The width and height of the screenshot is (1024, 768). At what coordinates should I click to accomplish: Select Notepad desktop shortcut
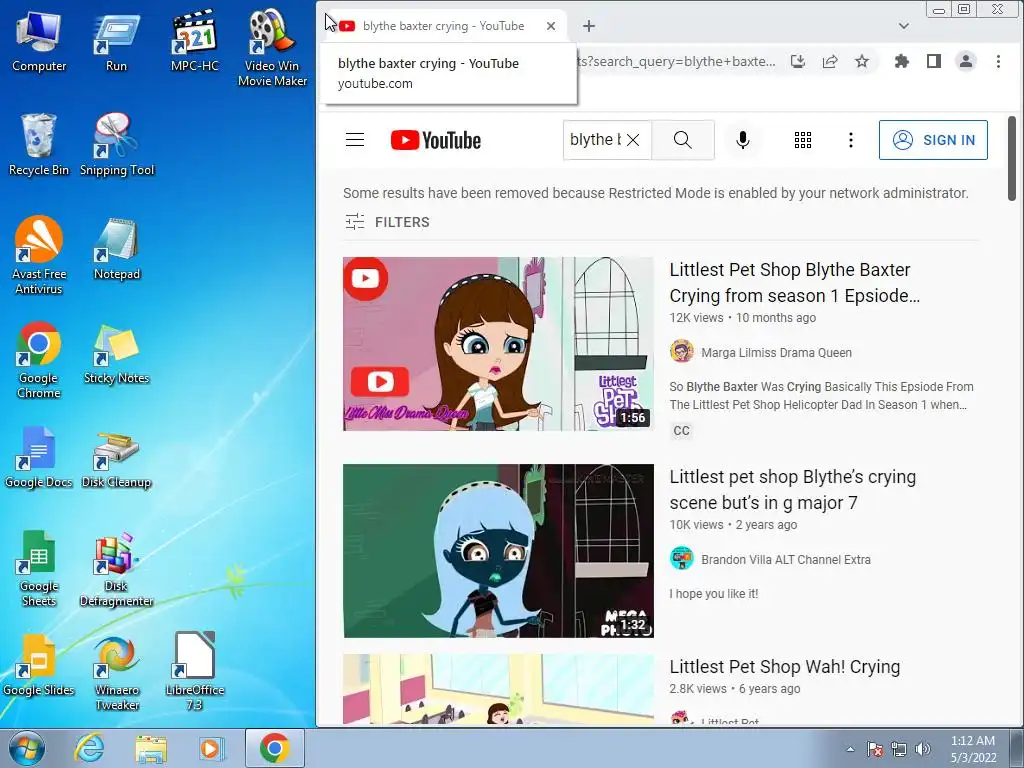pos(116,249)
